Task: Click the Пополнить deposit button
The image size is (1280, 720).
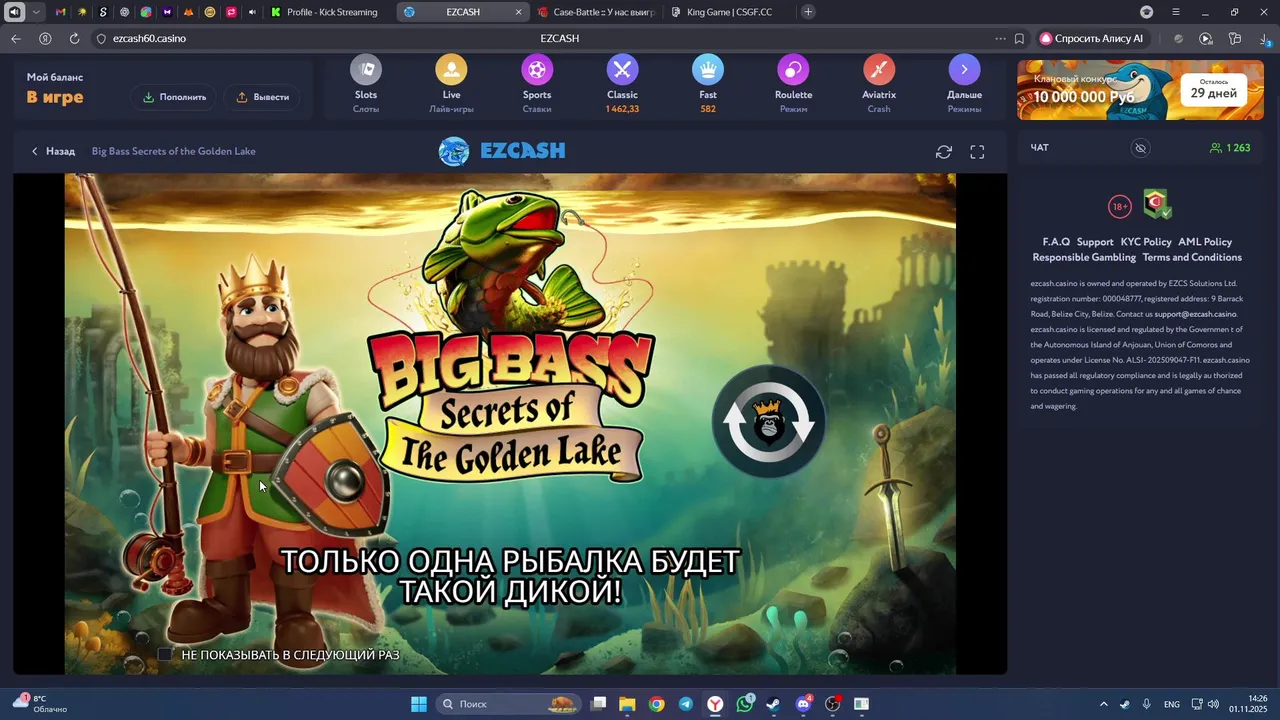Action: (175, 97)
